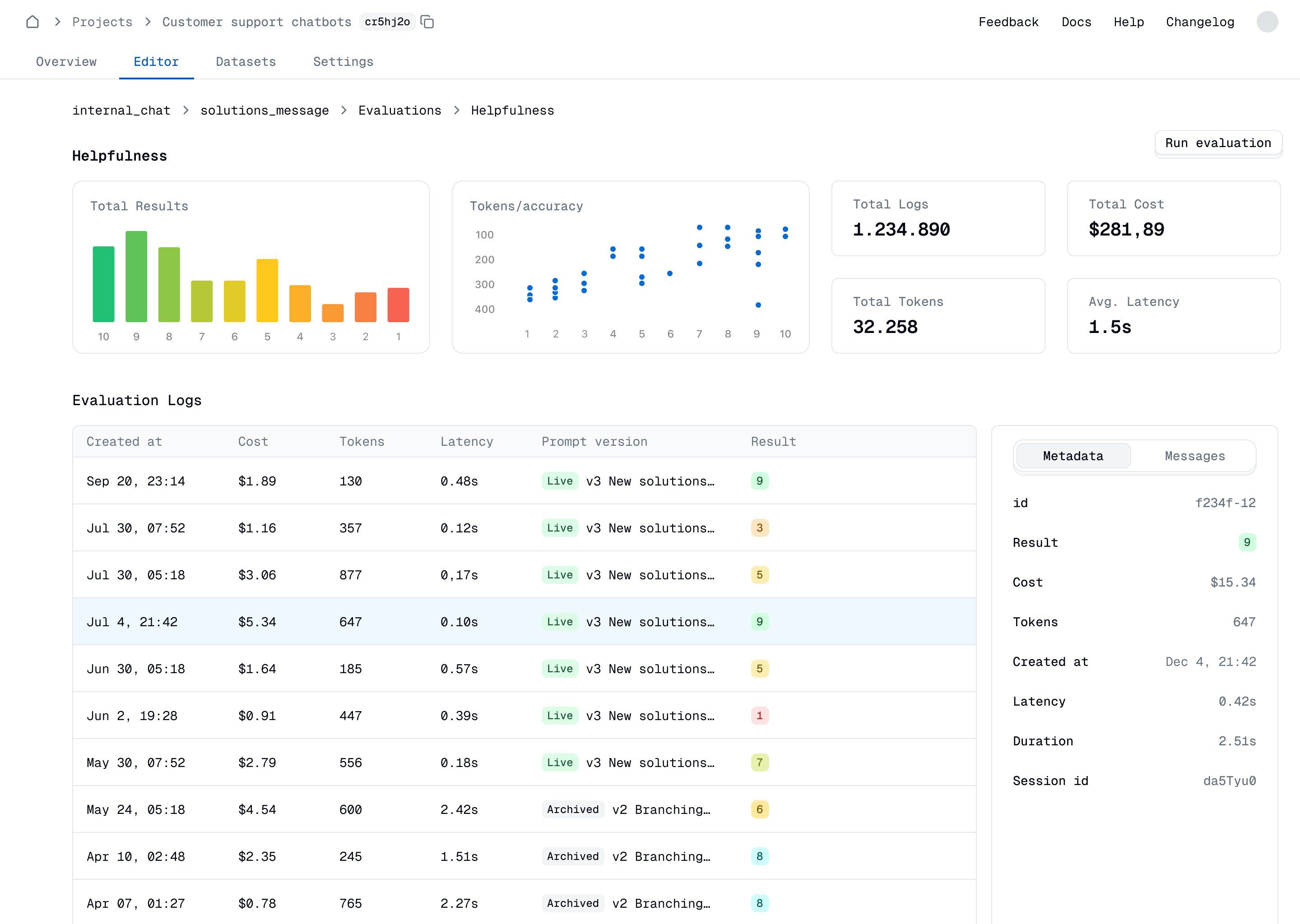Copy the project ID cr5hj2o

pyautogui.click(x=427, y=22)
